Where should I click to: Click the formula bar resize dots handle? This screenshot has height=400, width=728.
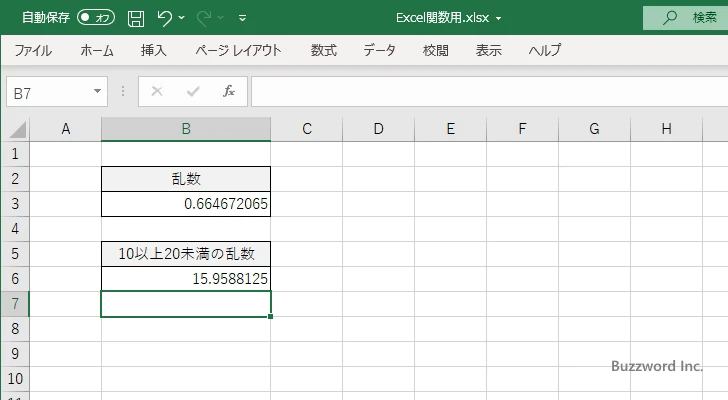(x=123, y=91)
